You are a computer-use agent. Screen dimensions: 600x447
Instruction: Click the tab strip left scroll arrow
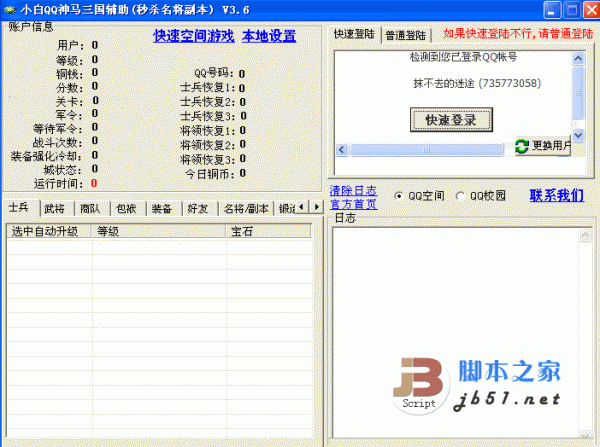pyautogui.click(x=302, y=207)
